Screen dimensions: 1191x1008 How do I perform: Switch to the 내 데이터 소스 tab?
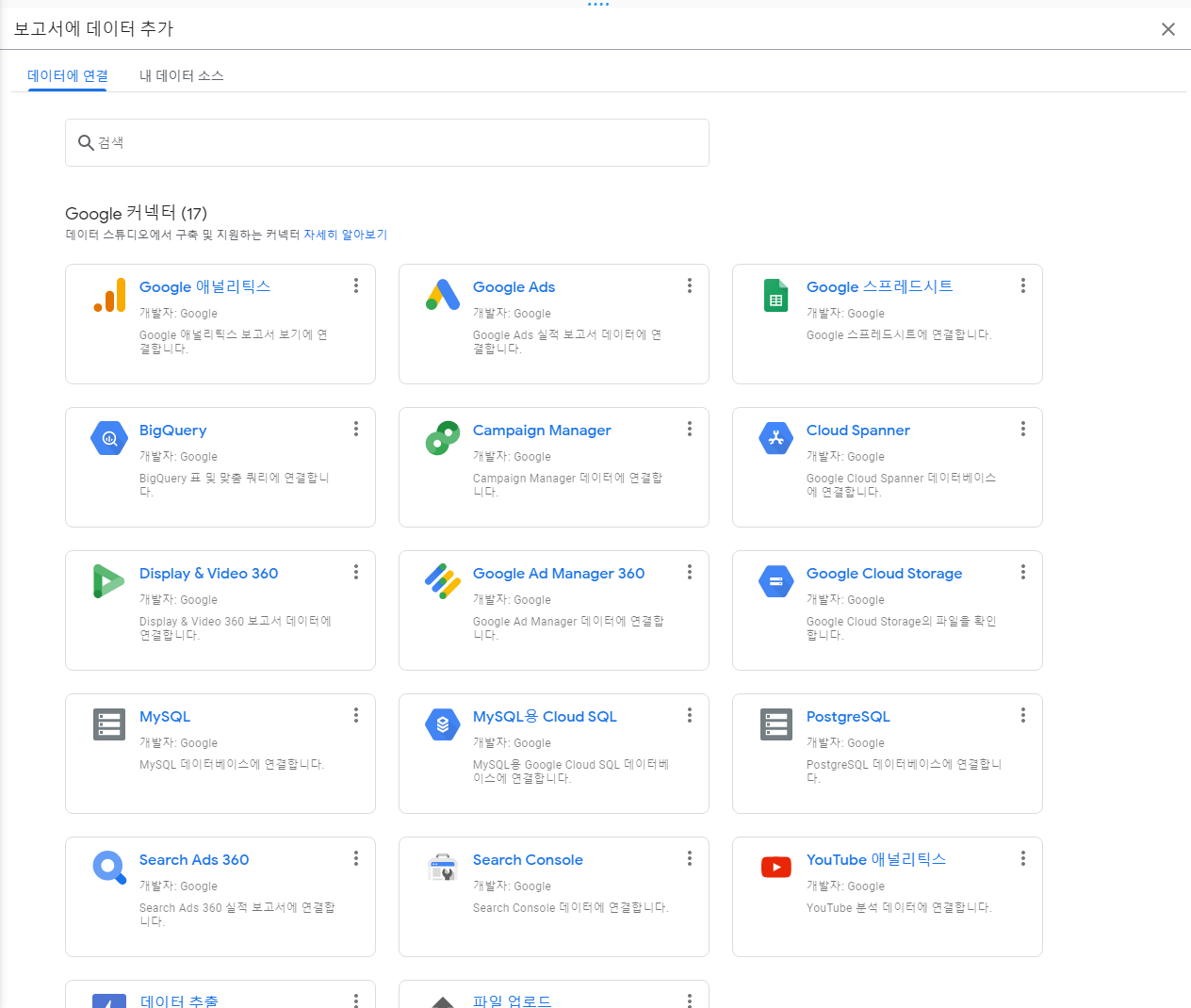182,75
